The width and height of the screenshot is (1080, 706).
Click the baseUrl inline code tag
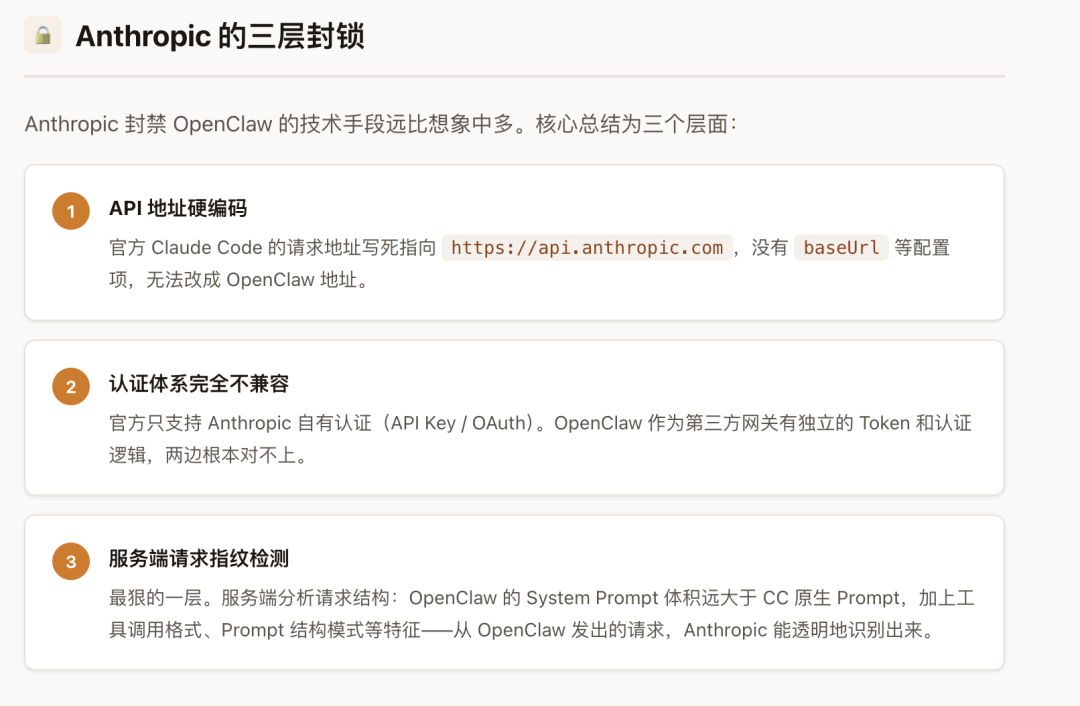[841, 248]
